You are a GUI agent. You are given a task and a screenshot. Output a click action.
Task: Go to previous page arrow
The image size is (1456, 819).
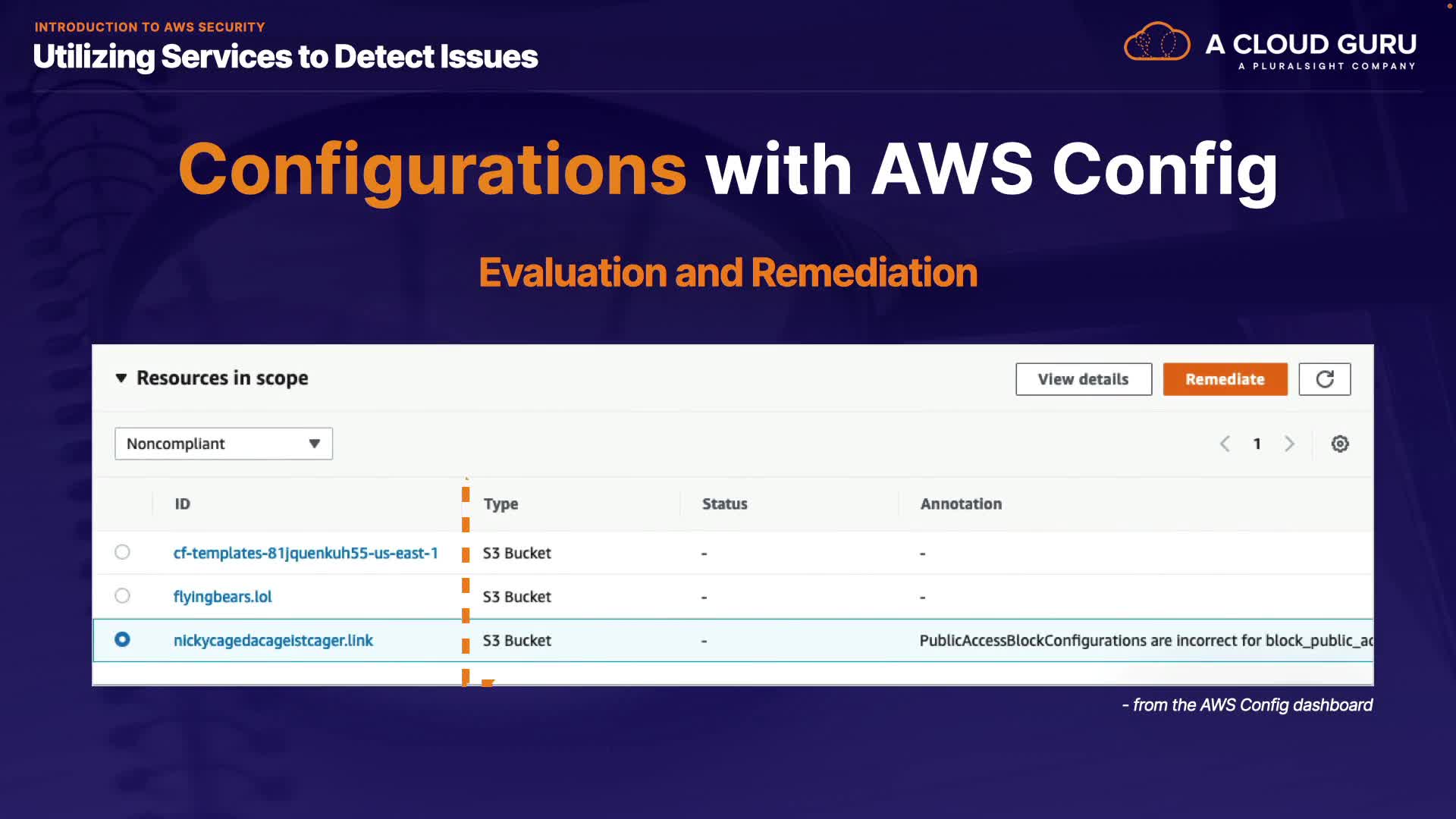click(x=1225, y=444)
